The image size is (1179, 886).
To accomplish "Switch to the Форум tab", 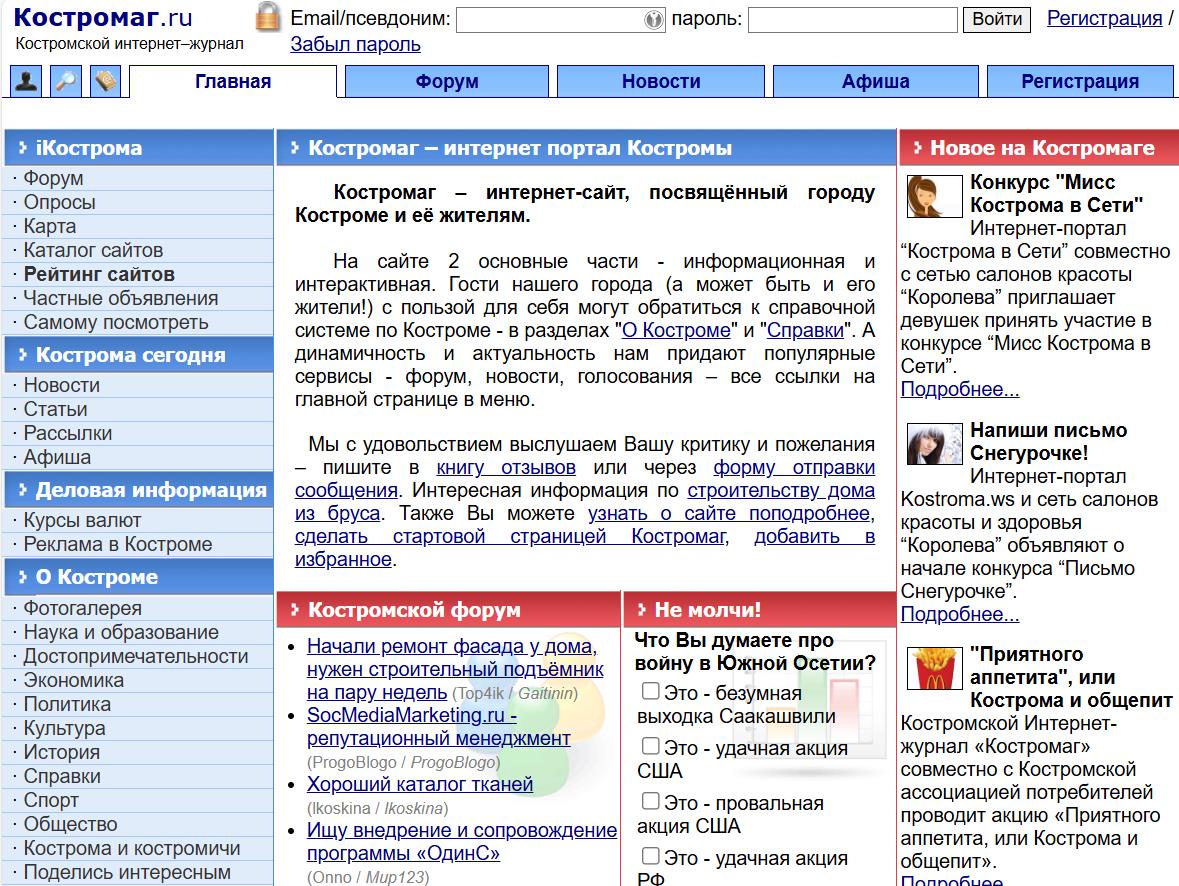I will pyautogui.click(x=446, y=81).
